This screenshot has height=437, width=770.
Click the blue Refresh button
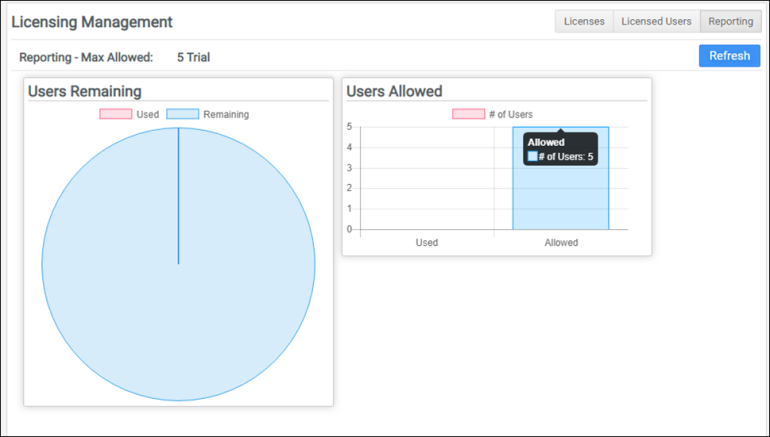pyautogui.click(x=729, y=56)
